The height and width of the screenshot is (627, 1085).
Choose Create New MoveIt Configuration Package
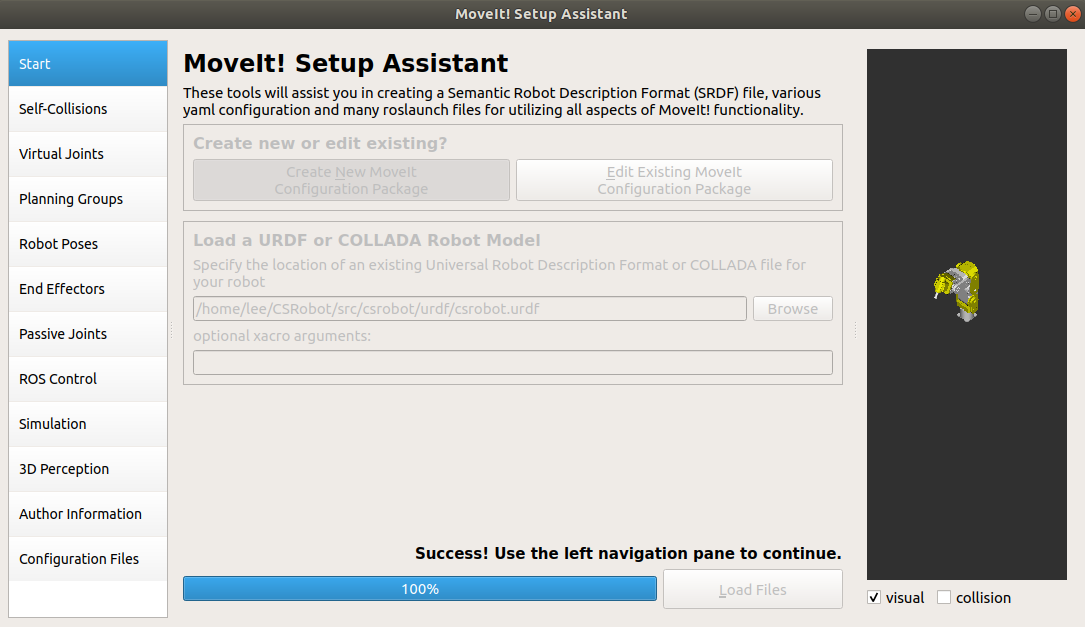[x=350, y=180]
